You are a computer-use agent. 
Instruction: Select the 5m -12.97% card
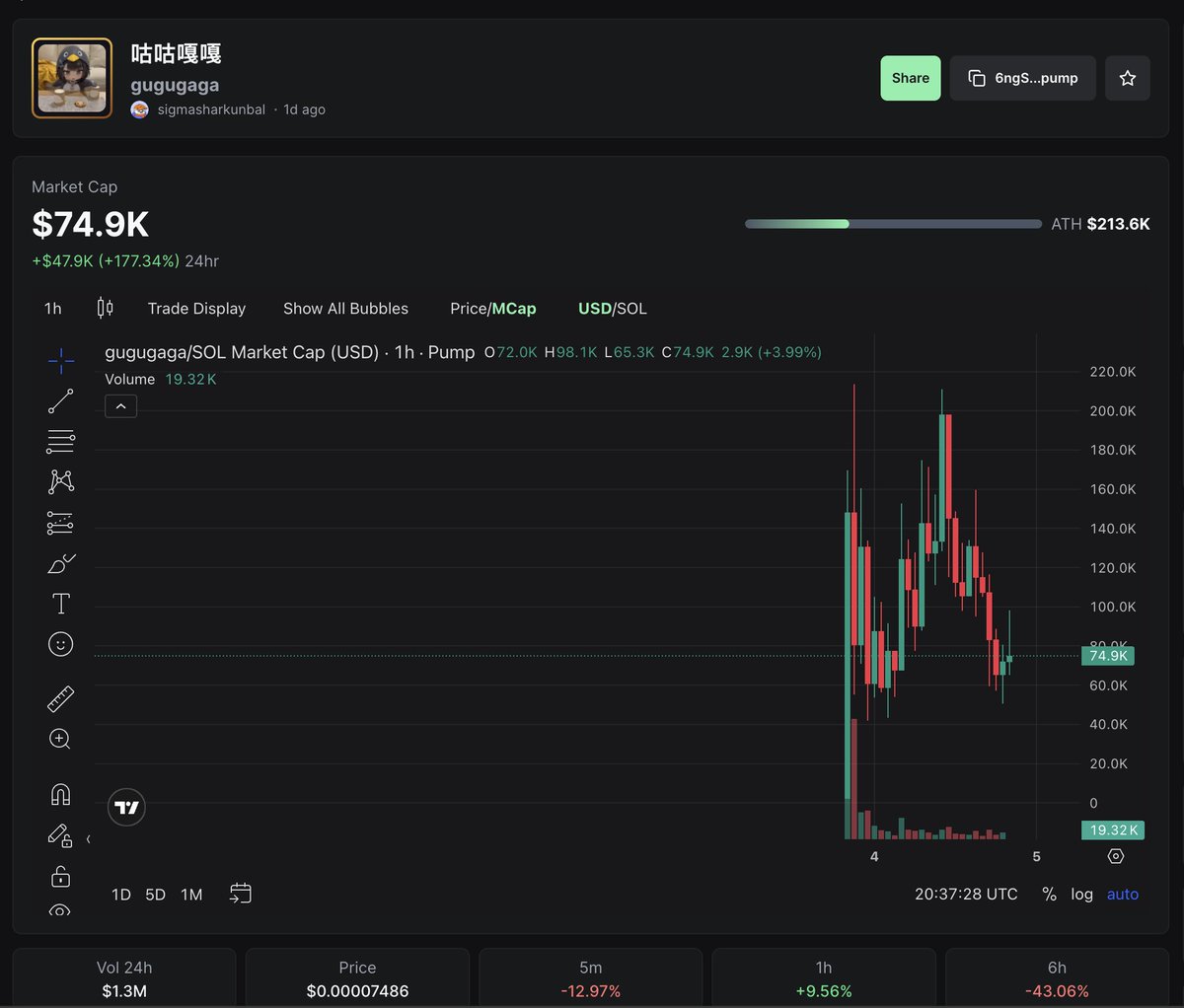coord(590,979)
